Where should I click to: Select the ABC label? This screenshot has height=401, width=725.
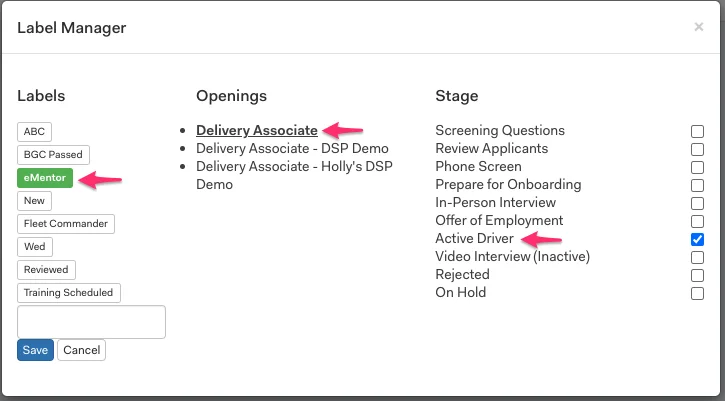pos(34,132)
